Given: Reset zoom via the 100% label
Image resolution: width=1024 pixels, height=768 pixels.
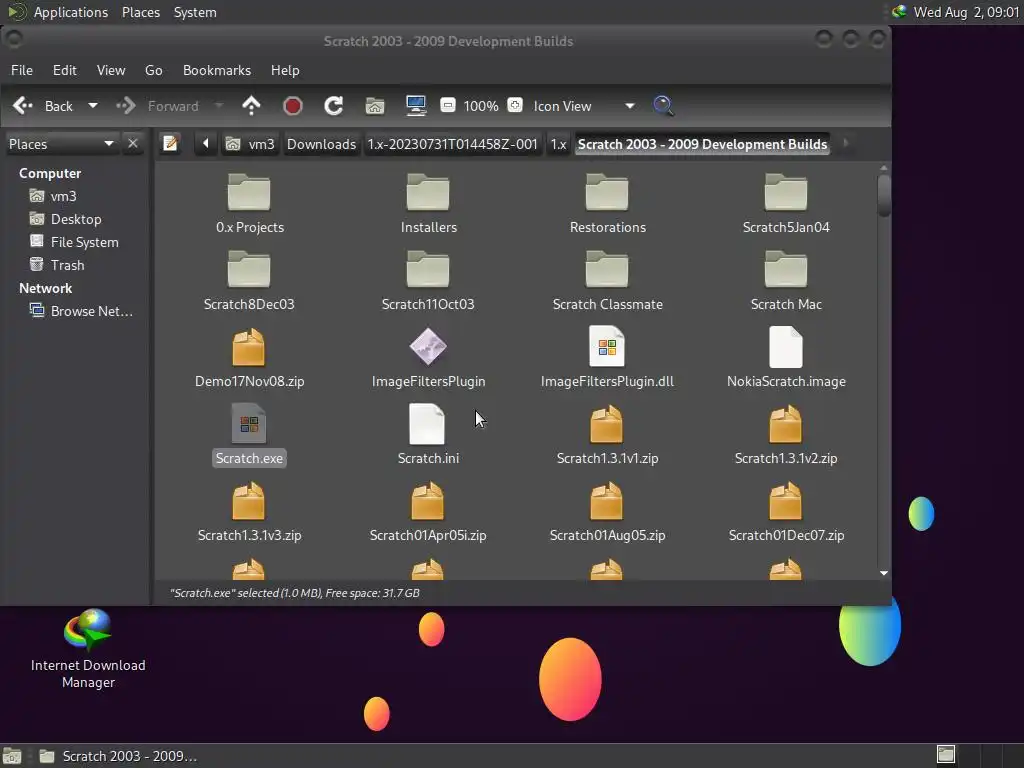Looking at the screenshot, I should click(x=481, y=106).
